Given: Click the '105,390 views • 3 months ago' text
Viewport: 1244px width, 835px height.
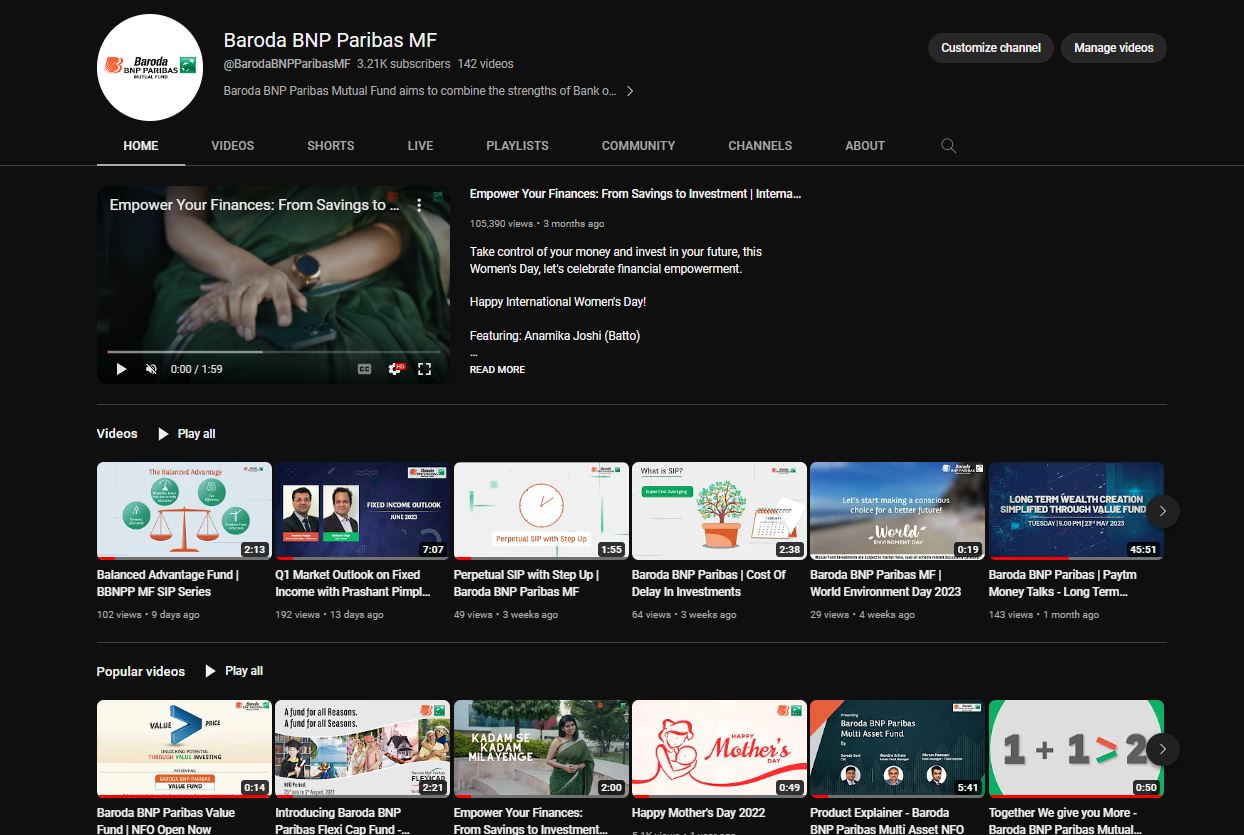Looking at the screenshot, I should [537, 224].
